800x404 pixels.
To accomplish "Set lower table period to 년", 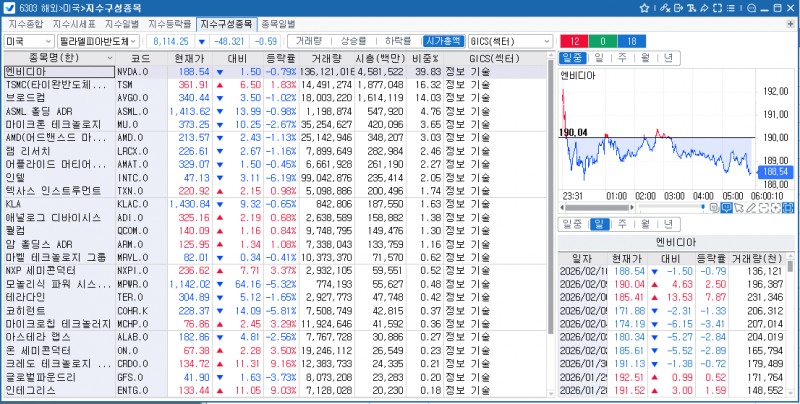I will 668,224.
